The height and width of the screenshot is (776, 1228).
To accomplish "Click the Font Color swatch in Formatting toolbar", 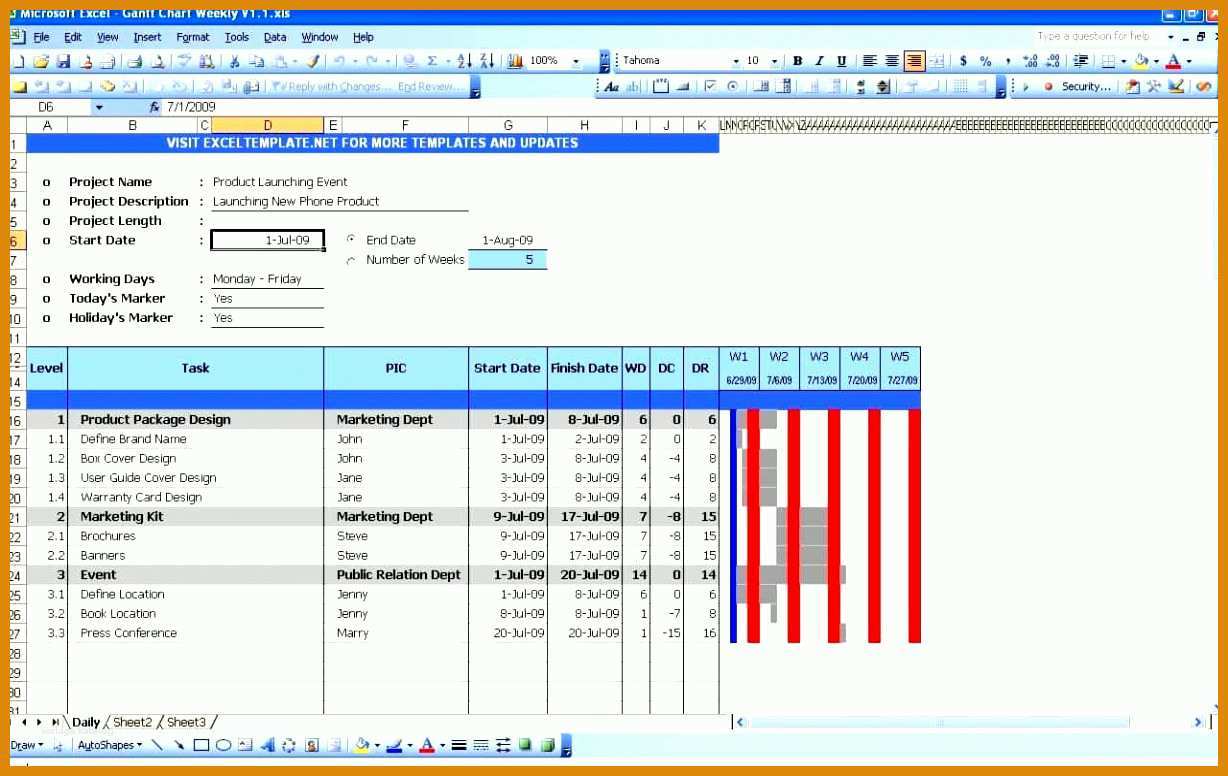I will [x=1173, y=61].
